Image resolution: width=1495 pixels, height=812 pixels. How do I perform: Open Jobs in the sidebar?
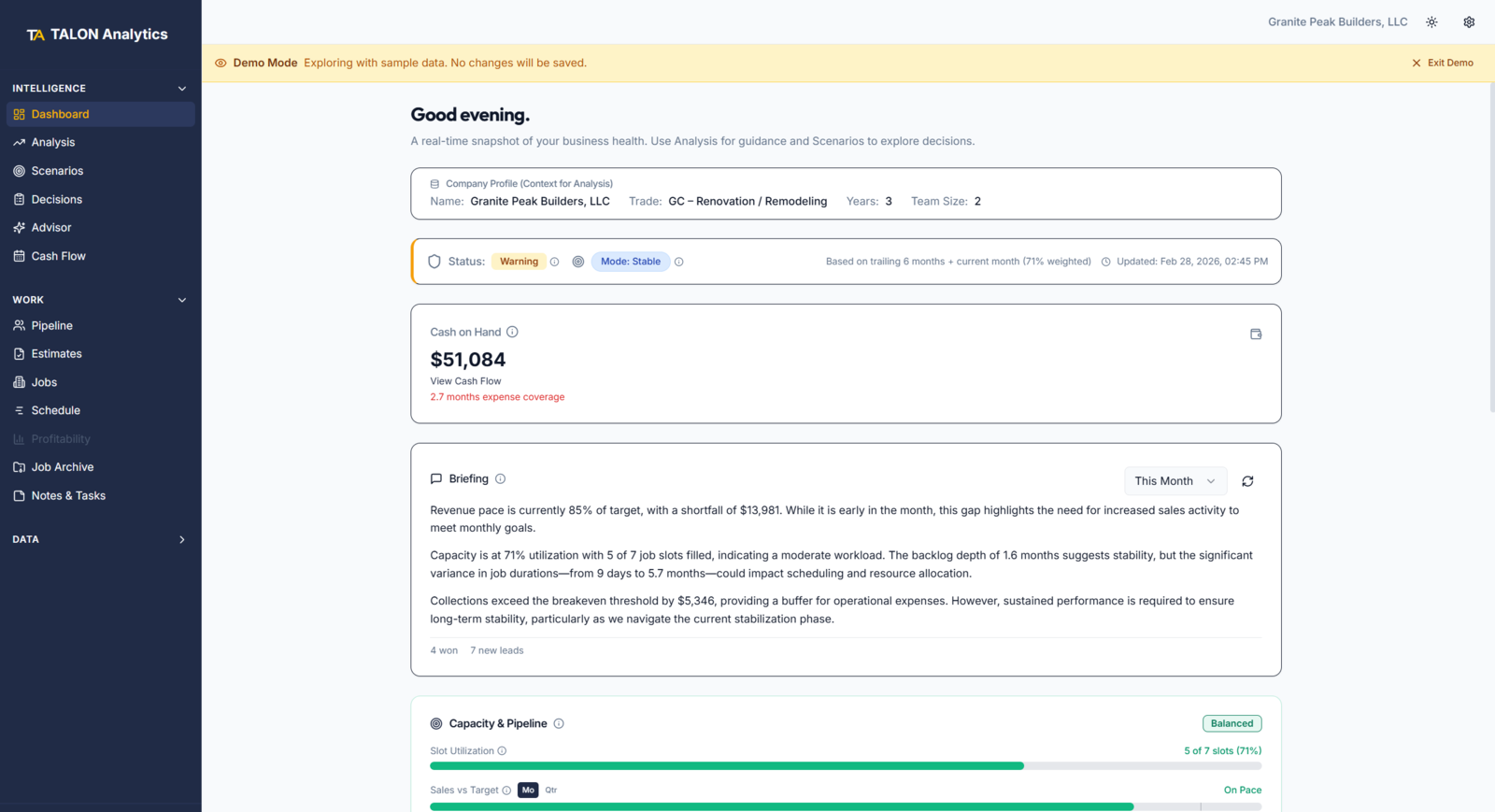pyautogui.click(x=101, y=382)
